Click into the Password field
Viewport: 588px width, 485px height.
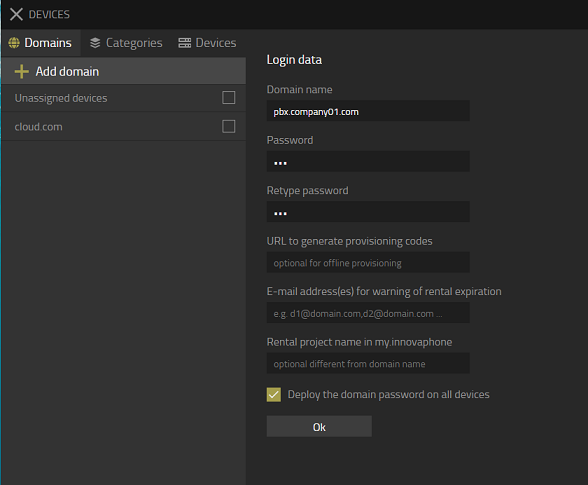coord(368,161)
